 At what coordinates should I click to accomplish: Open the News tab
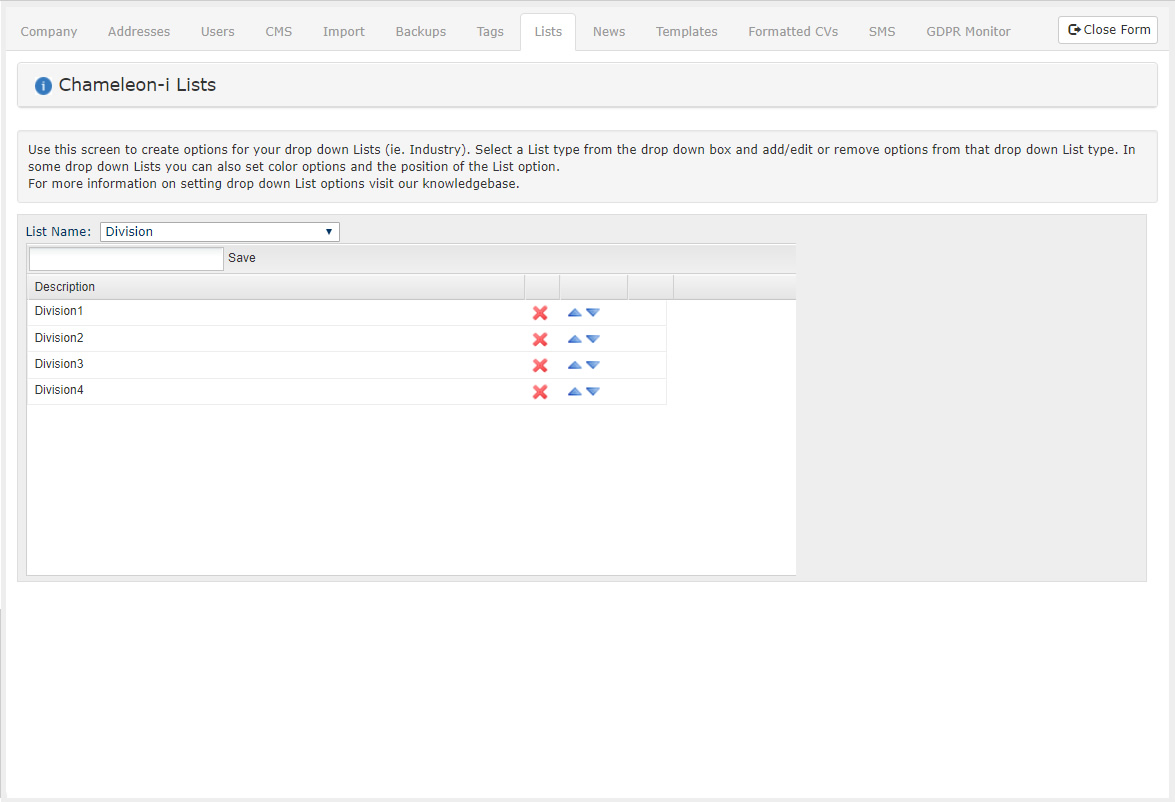(608, 31)
